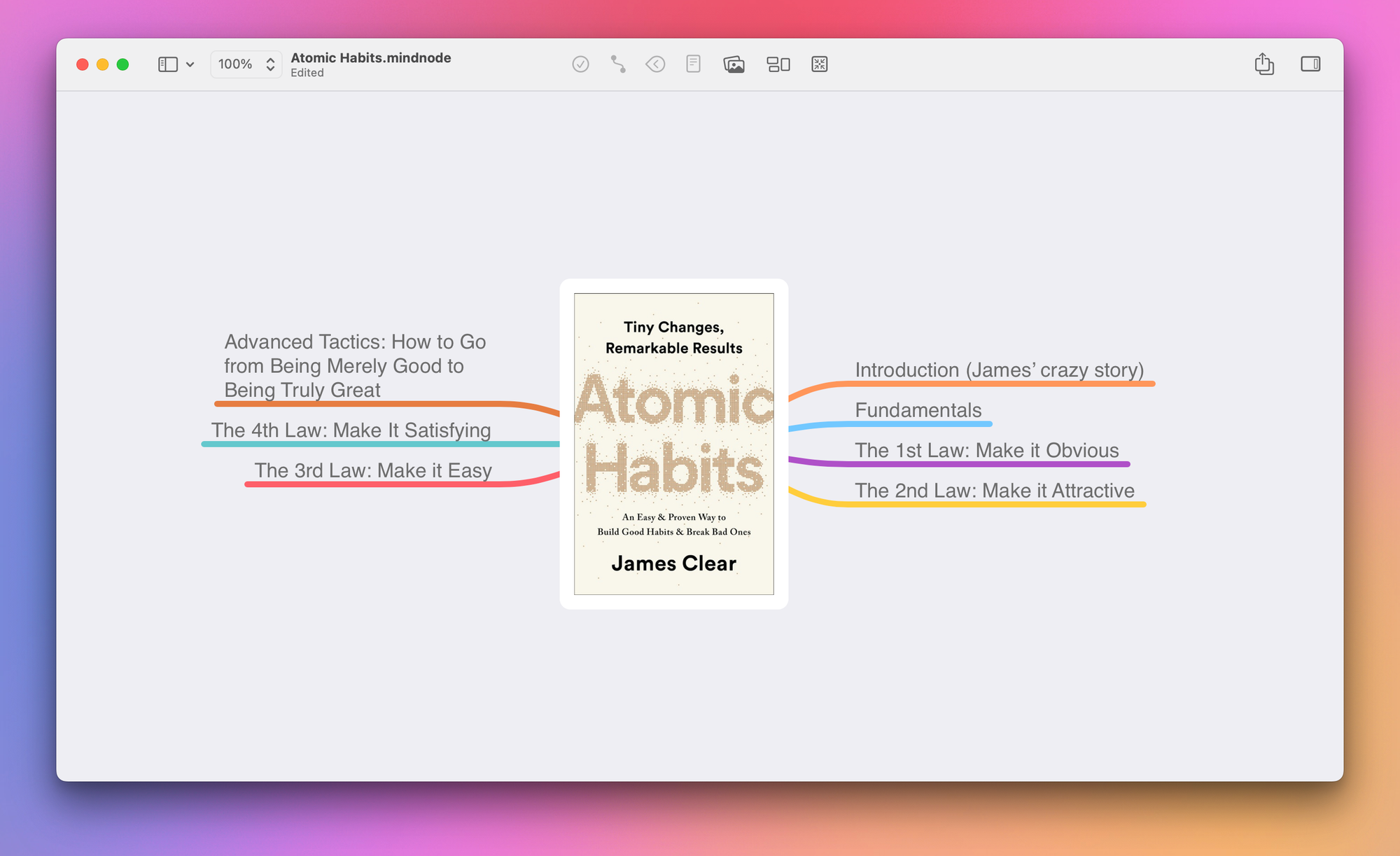Viewport: 1400px width, 856px height.
Task: Click the layout arrangement toolbar icon
Action: (778, 64)
